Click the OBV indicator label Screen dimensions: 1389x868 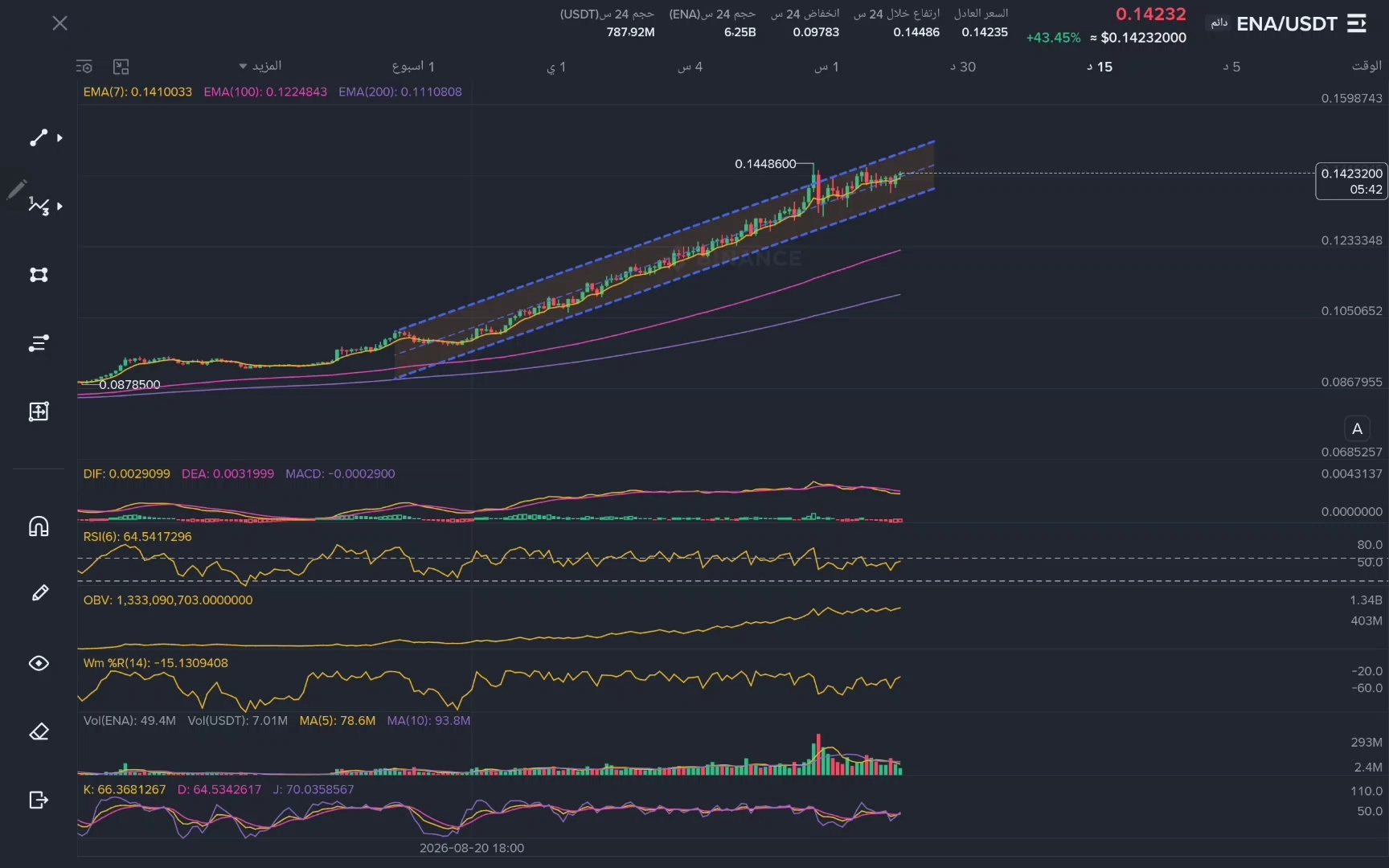tap(168, 600)
